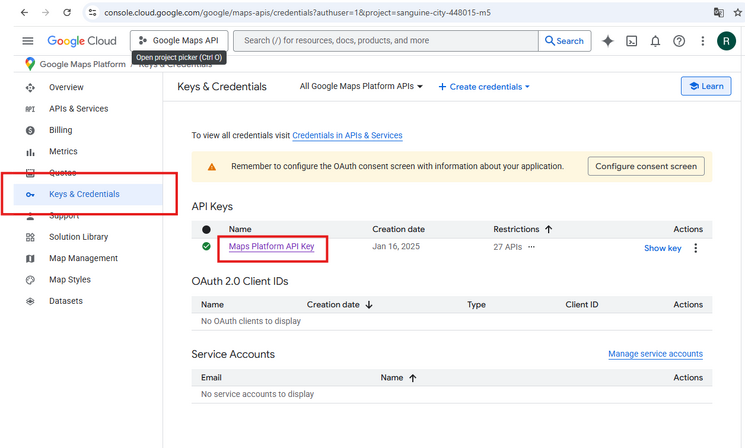This screenshot has width=745, height=448.
Task: Click the Google Maps Platform pin icon
Action: click(30, 64)
